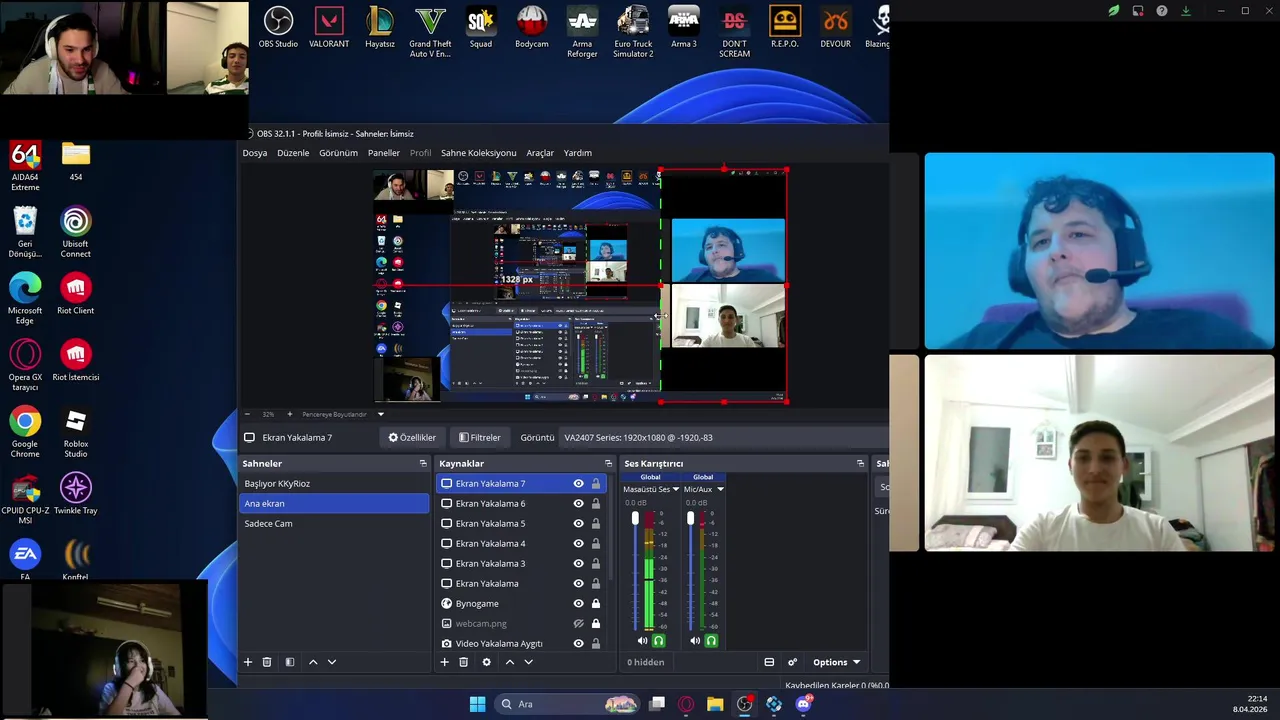Expand the Mic/Aux channel dropdown
Image resolution: width=1280 pixels, height=720 pixels.
[x=720, y=490]
